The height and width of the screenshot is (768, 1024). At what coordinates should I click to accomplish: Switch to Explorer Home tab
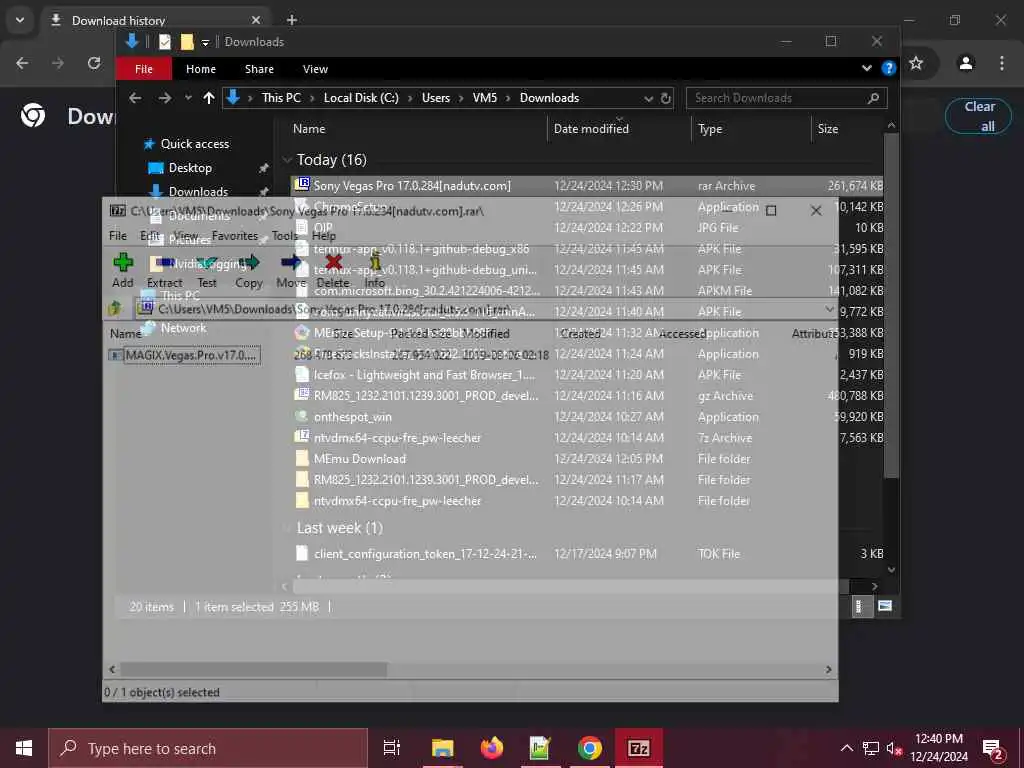201,69
